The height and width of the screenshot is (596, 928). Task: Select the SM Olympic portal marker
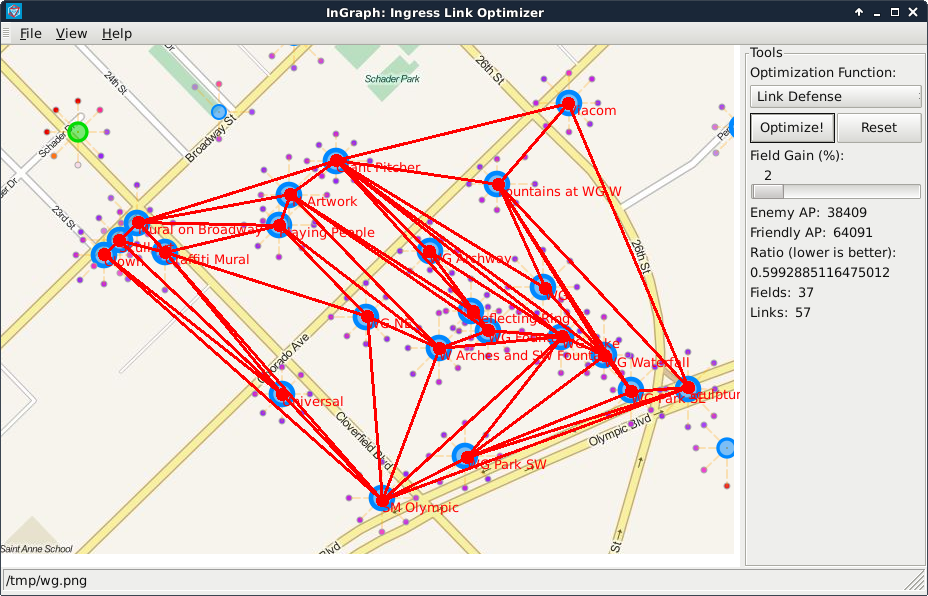click(382, 498)
